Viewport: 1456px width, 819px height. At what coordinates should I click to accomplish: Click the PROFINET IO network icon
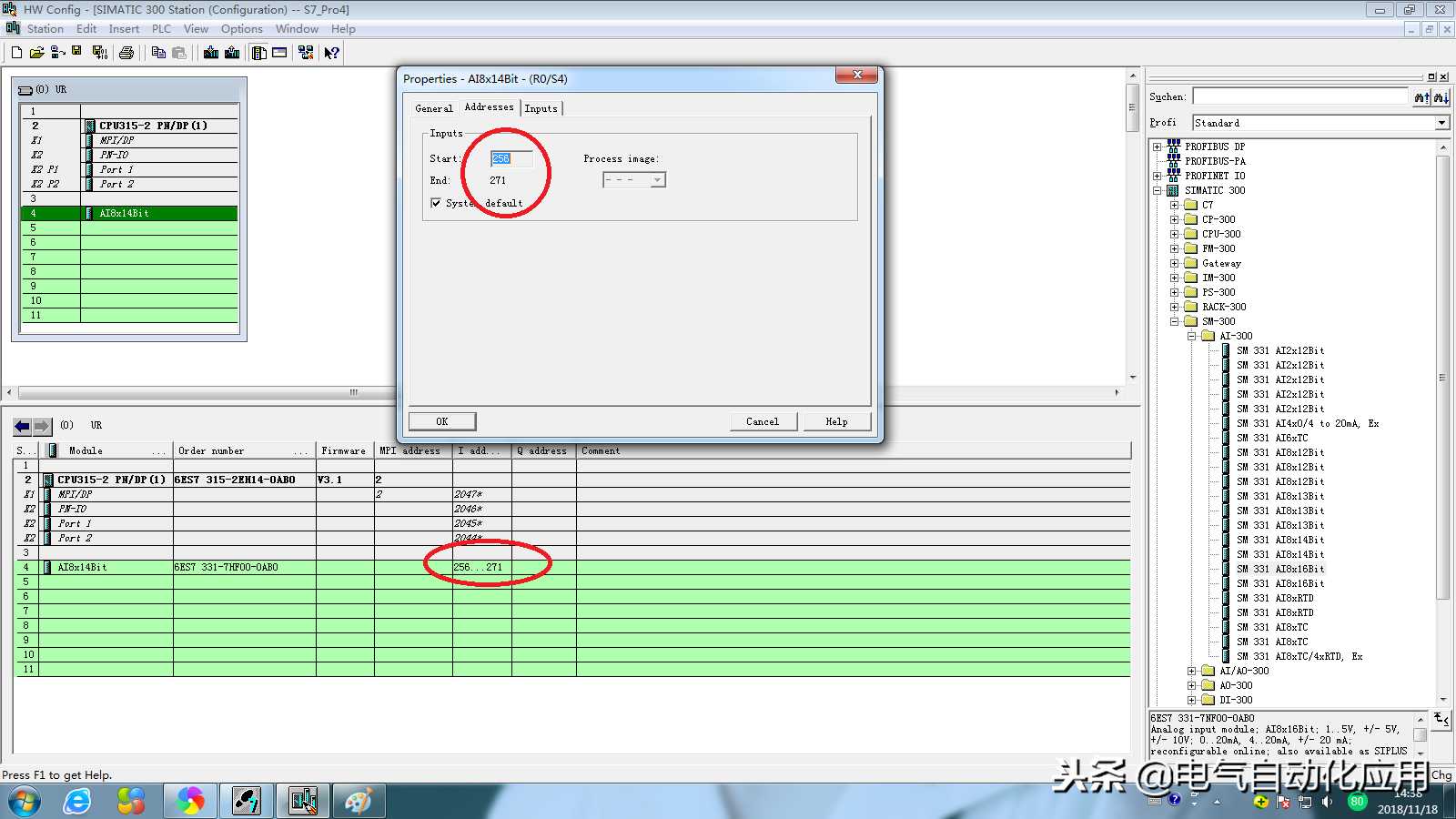click(x=1173, y=175)
